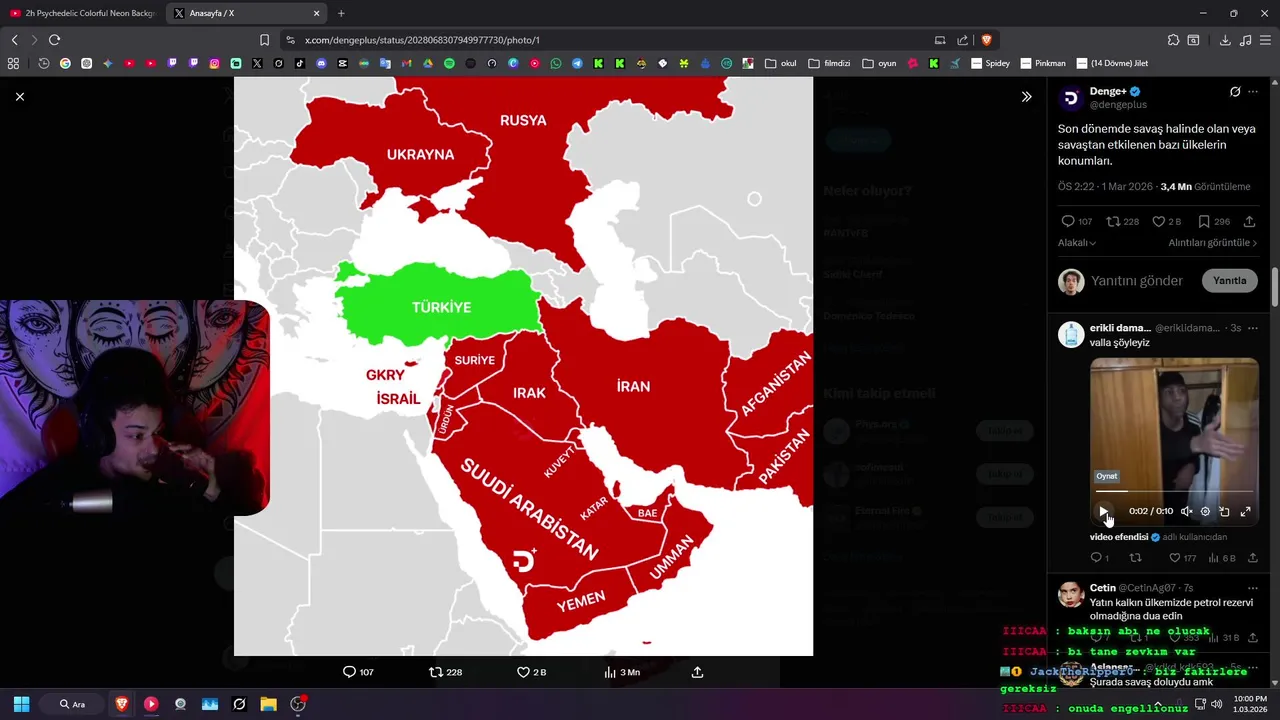Open the Spidey bookmark
Image resolution: width=1280 pixels, height=720 pixels.
[x=990, y=63]
